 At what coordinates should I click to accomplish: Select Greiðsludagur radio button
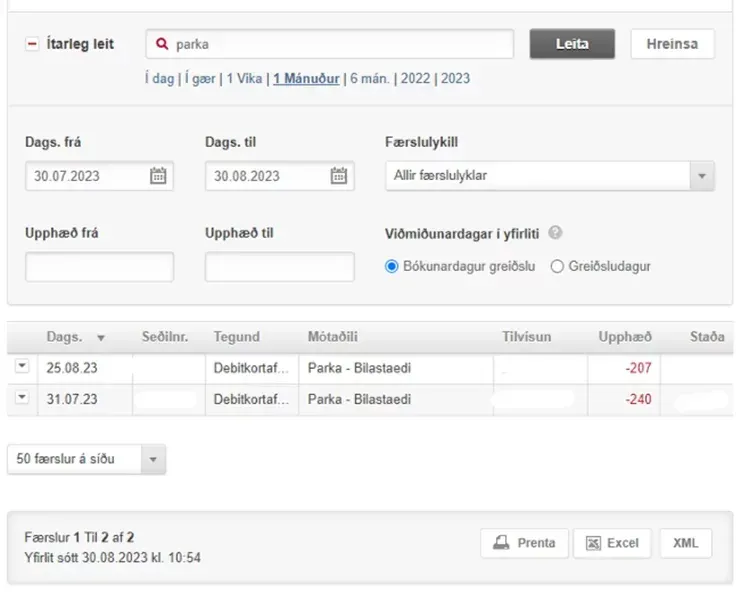(x=558, y=267)
